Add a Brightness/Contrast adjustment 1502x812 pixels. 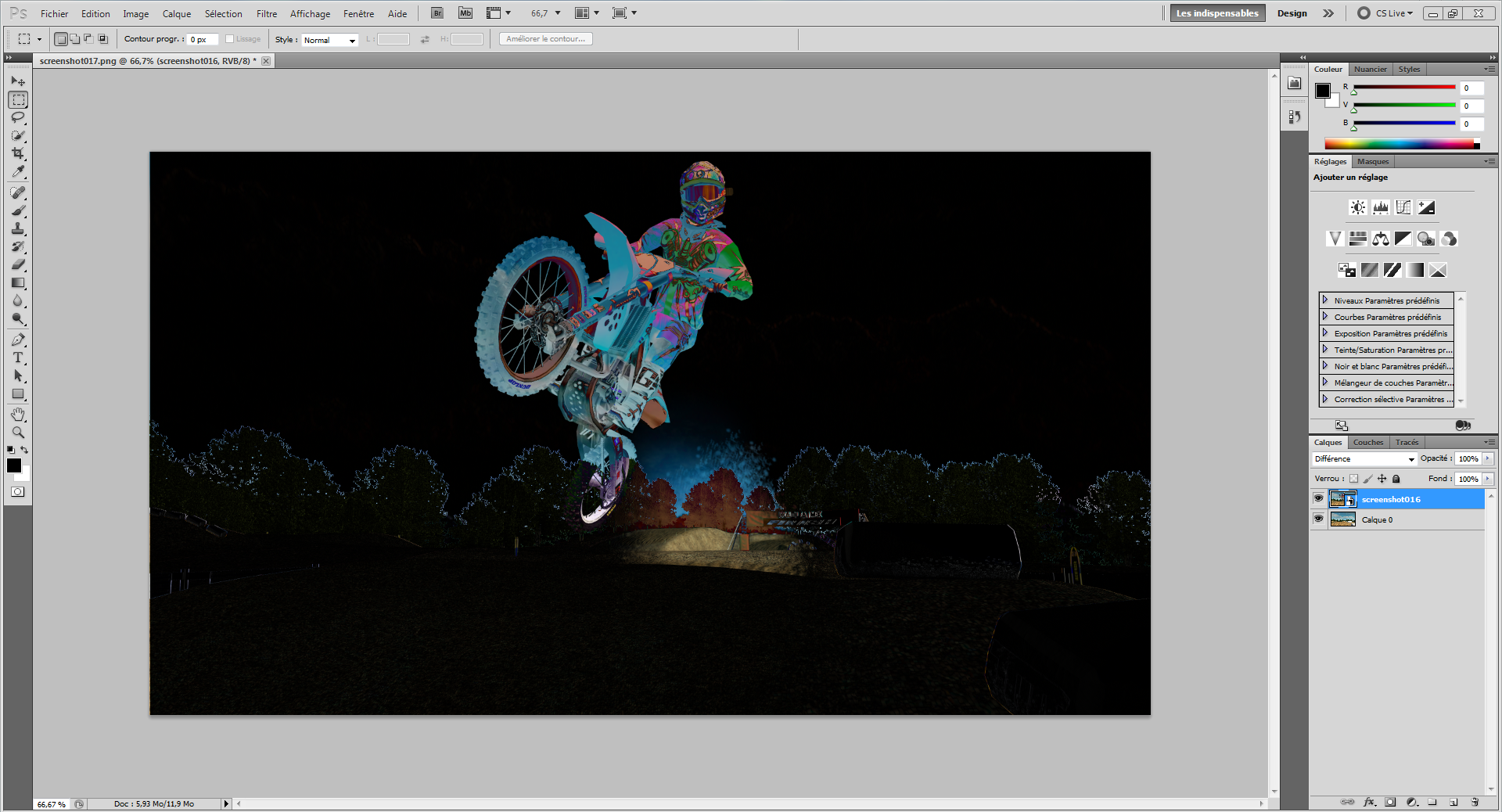(x=1357, y=207)
